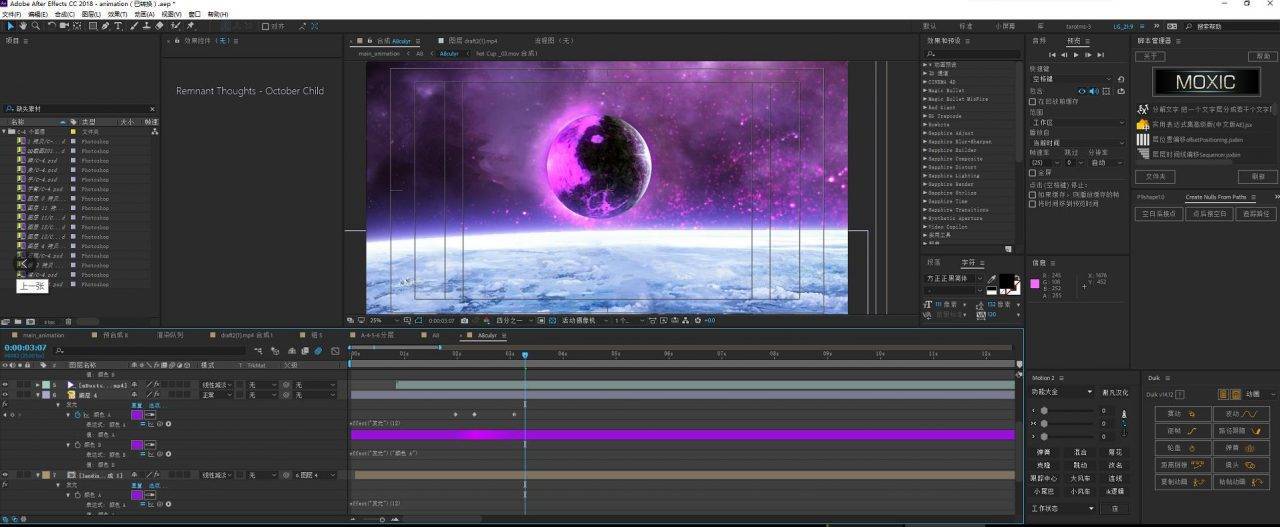Open the 快捷键 shortcut dropdown in Preview
The height and width of the screenshot is (527, 1280).
(1071, 79)
